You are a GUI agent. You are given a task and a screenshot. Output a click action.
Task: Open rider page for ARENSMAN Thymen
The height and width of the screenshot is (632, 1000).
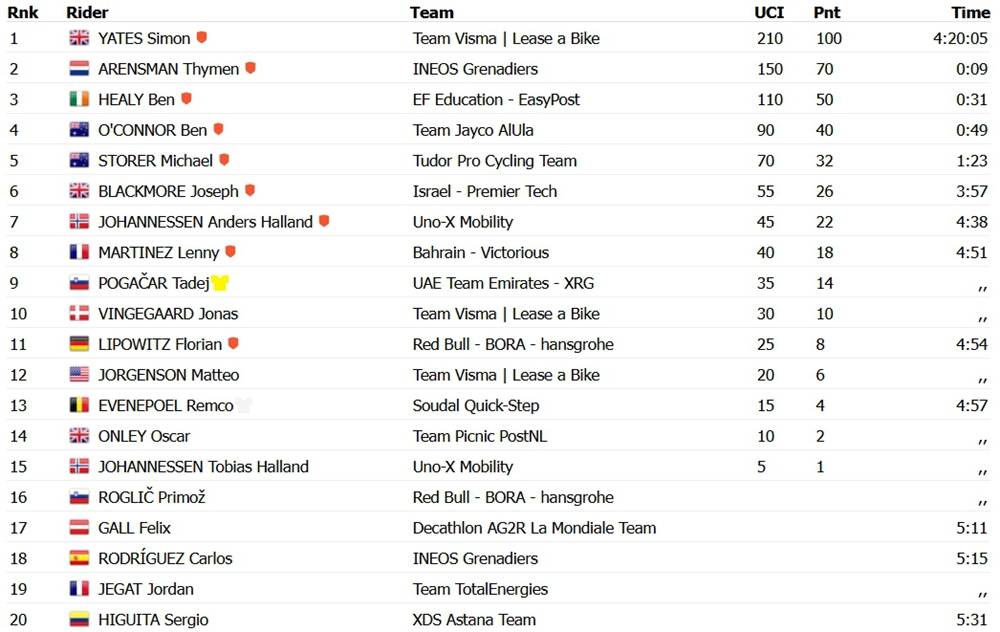pyautogui.click(x=168, y=69)
